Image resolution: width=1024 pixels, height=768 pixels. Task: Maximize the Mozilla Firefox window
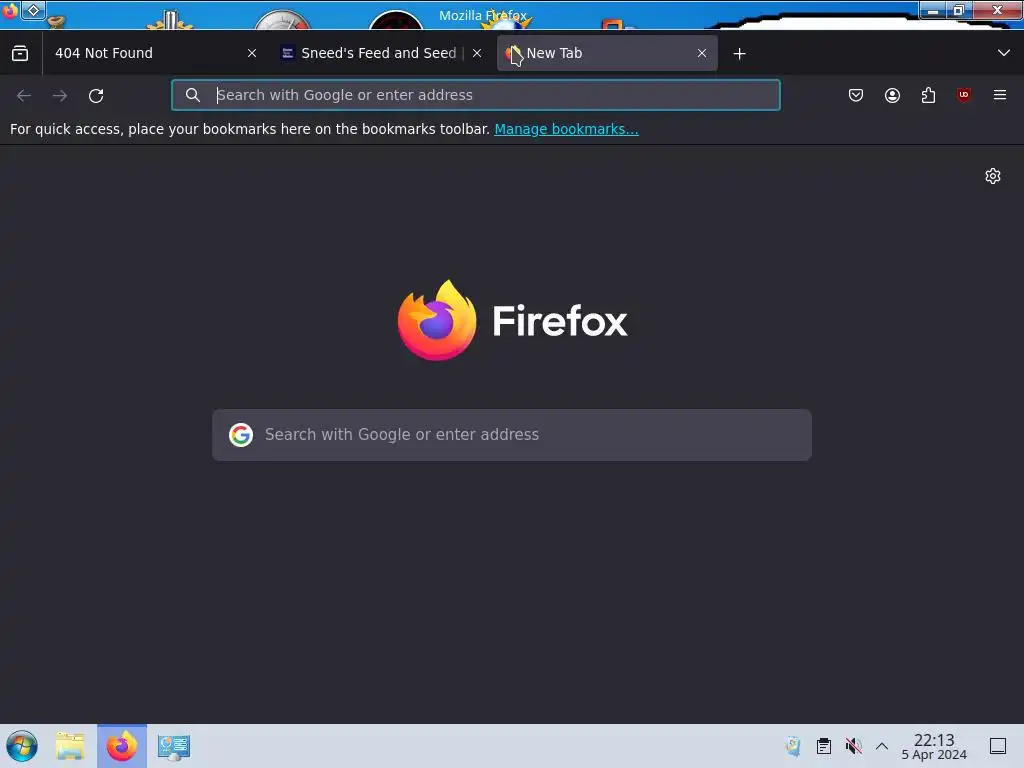click(959, 10)
